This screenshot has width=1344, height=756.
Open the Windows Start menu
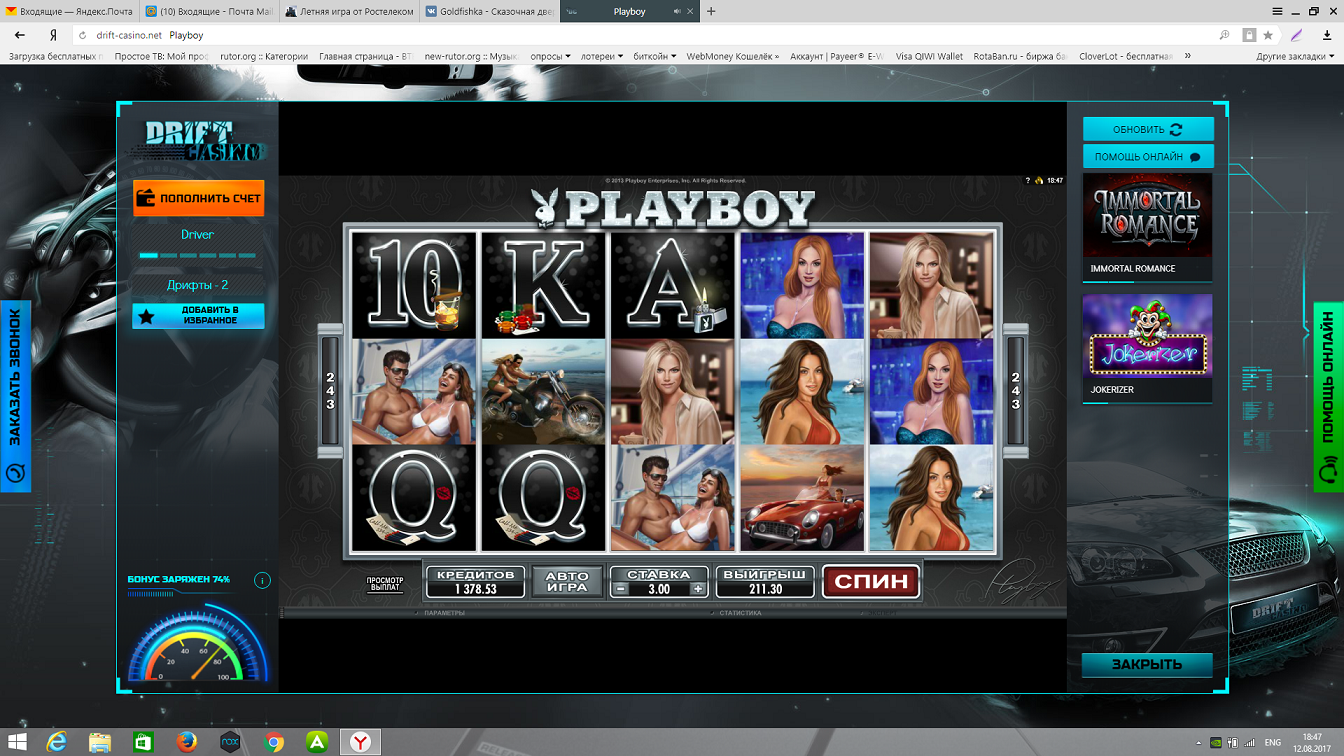17,742
